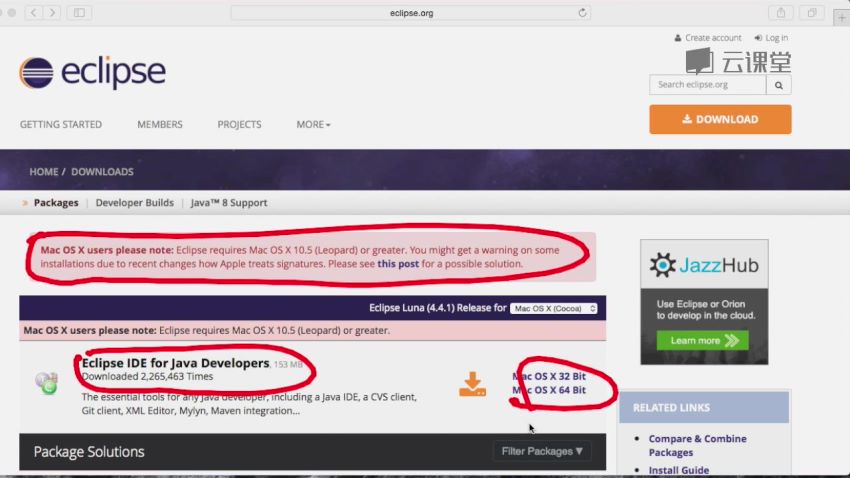Open a new tab with the plus button
The width and height of the screenshot is (850, 478).
[x=841, y=17]
